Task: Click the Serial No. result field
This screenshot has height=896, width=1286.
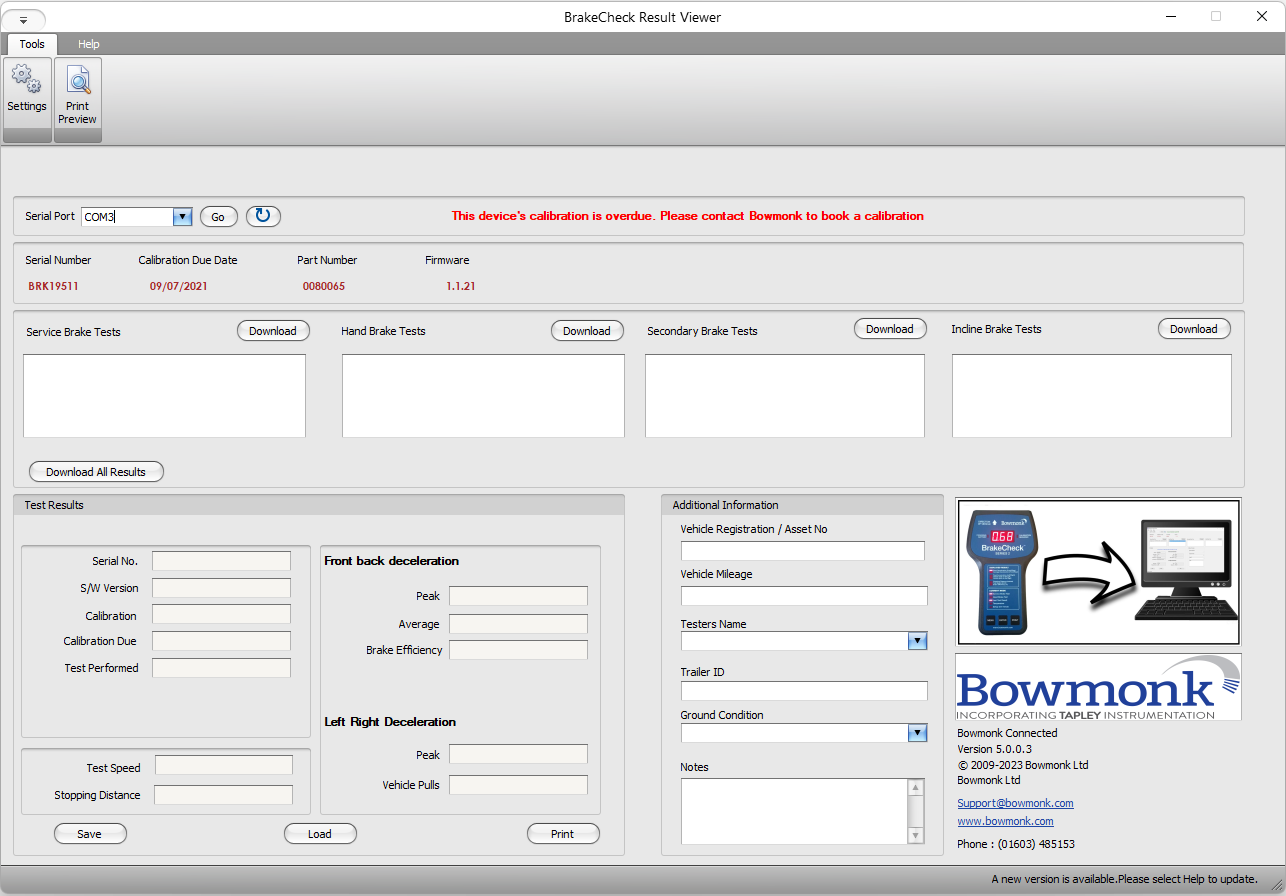Action: pos(221,561)
